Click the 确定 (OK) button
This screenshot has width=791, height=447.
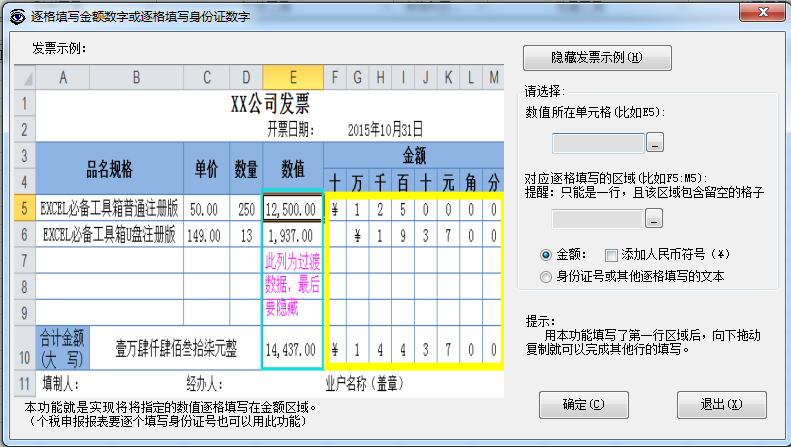[x=583, y=404]
